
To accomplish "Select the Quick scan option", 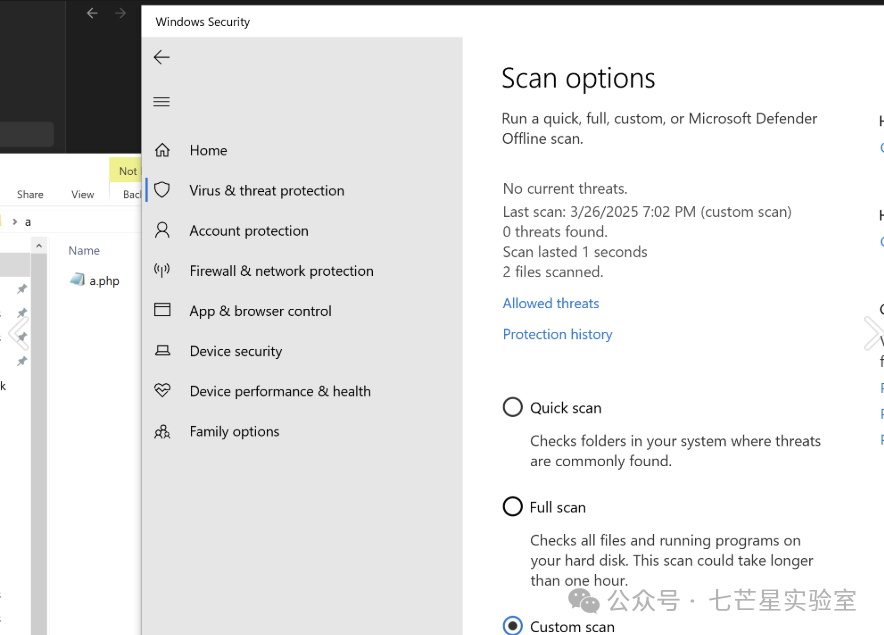I will (x=513, y=407).
